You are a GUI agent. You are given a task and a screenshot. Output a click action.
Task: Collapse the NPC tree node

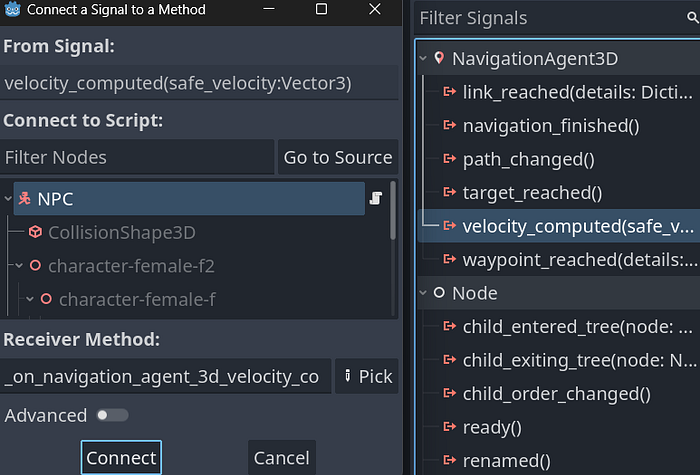pyautogui.click(x=9, y=199)
